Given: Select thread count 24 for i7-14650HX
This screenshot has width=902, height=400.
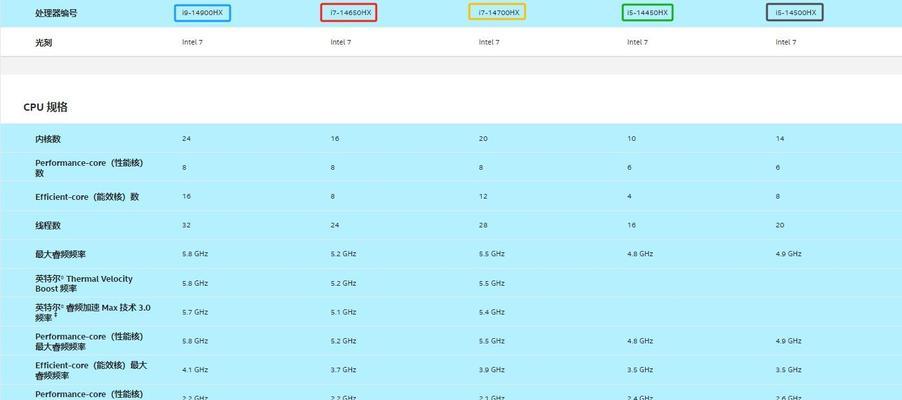Looking at the screenshot, I should [335, 225].
